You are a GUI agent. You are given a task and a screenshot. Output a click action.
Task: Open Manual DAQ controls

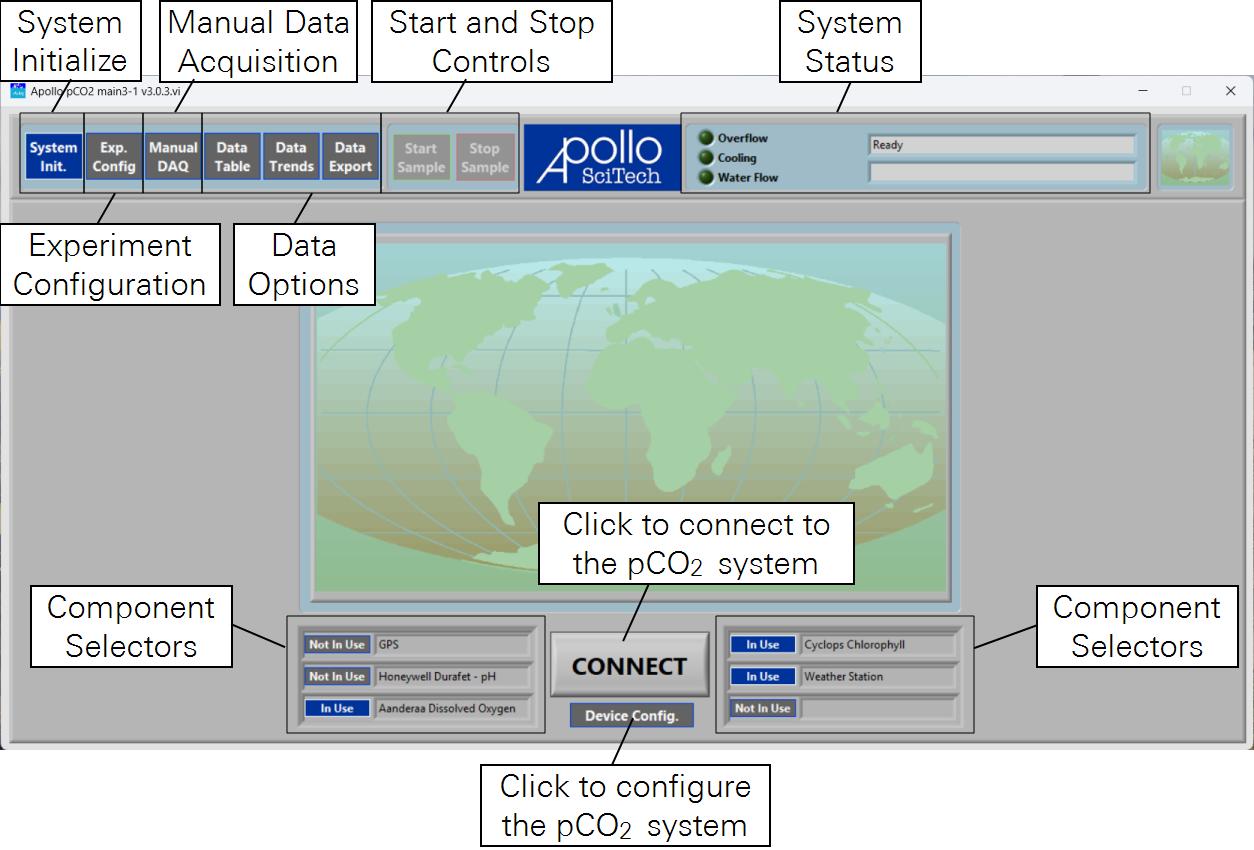173,158
